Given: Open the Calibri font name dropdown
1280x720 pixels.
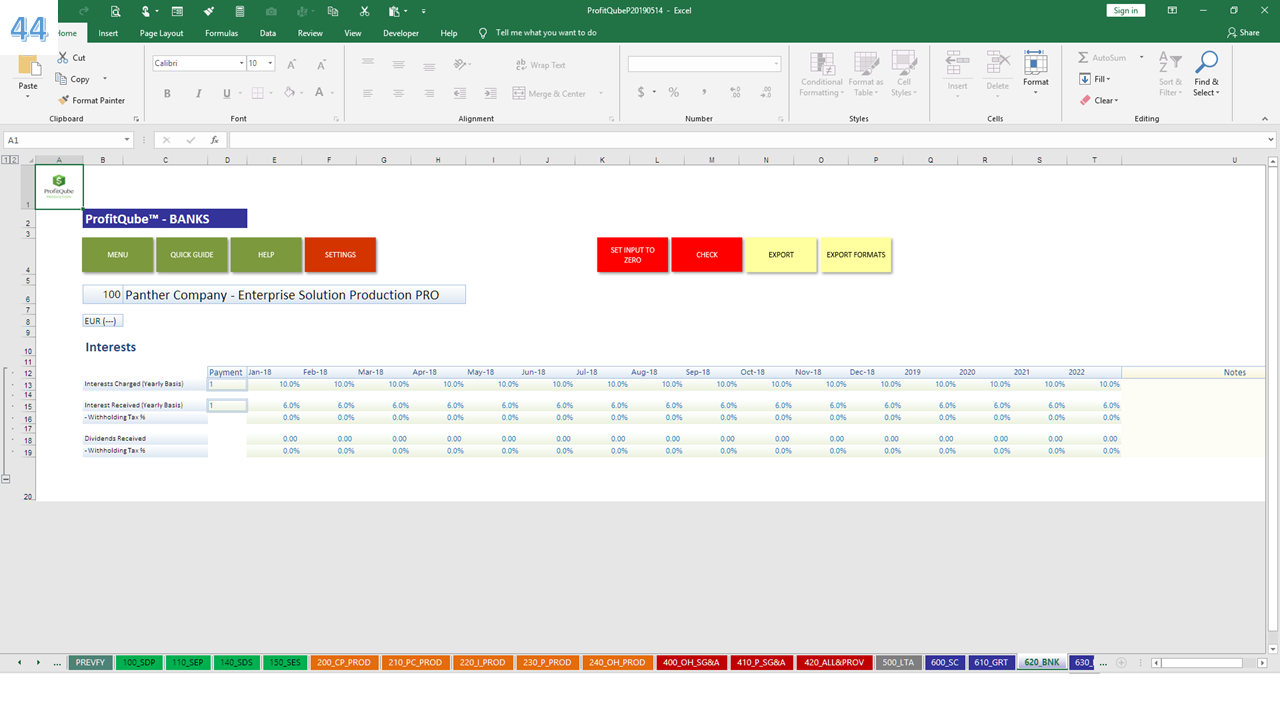Looking at the screenshot, I should pyautogui.click(x=241, y=63).
